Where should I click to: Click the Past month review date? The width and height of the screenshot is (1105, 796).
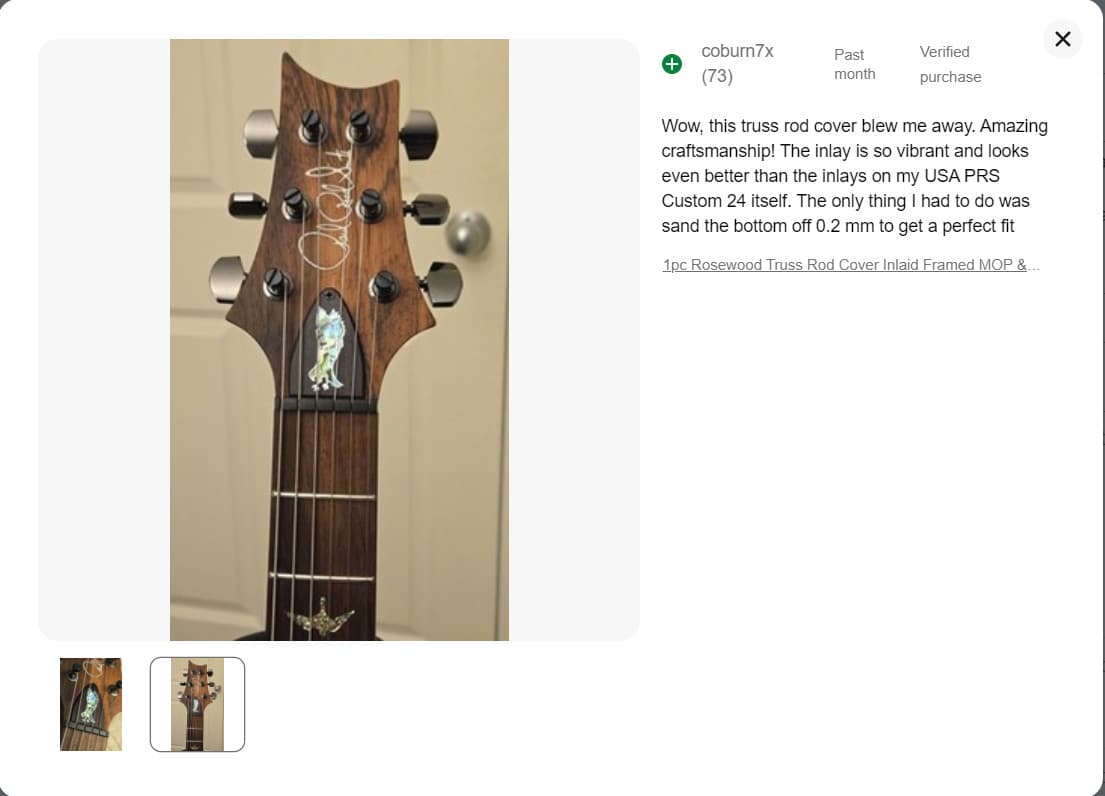pyautogui.click(x=854, y=64)
